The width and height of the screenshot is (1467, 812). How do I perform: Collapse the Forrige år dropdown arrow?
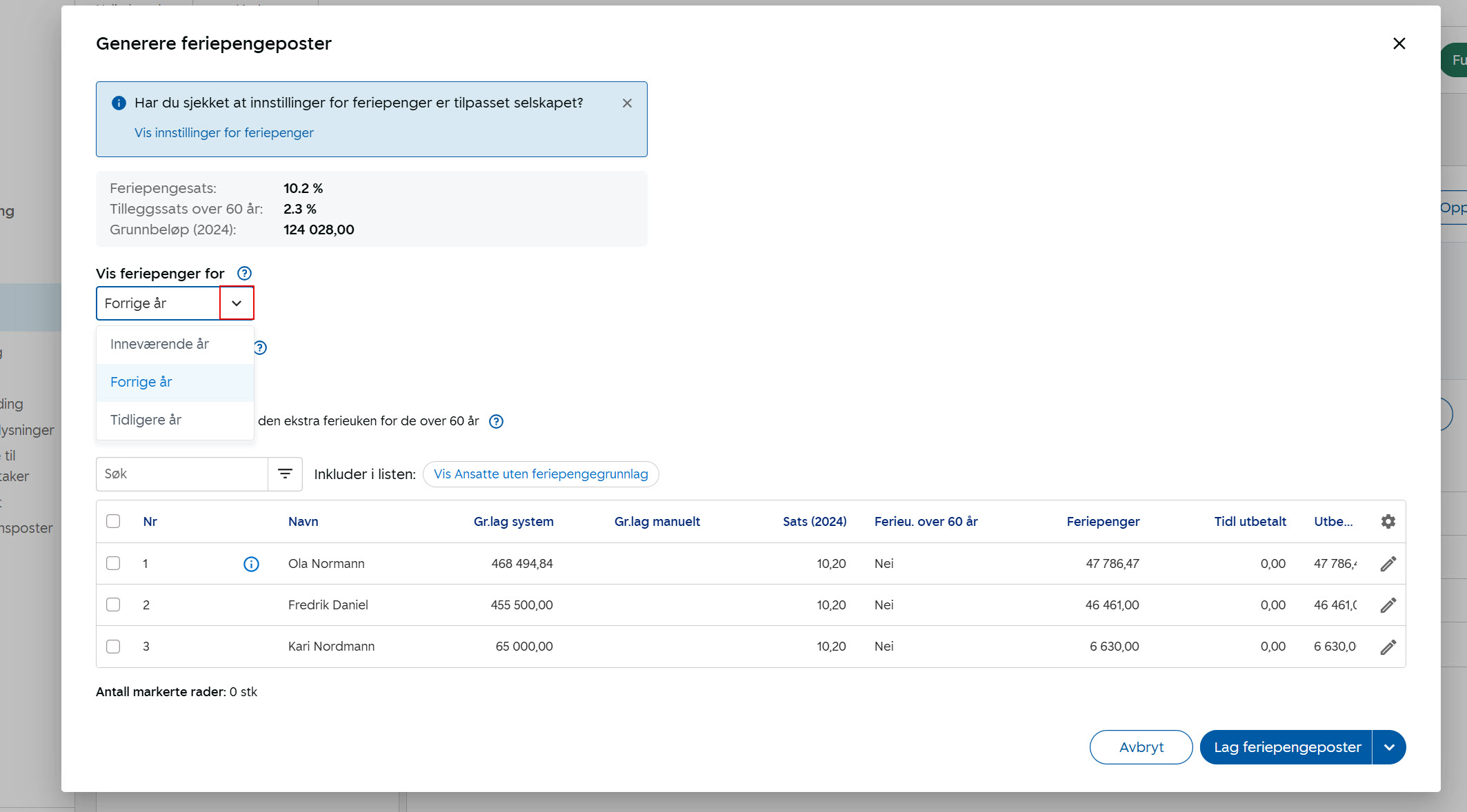pyautogui.click(x=237, y=303)
